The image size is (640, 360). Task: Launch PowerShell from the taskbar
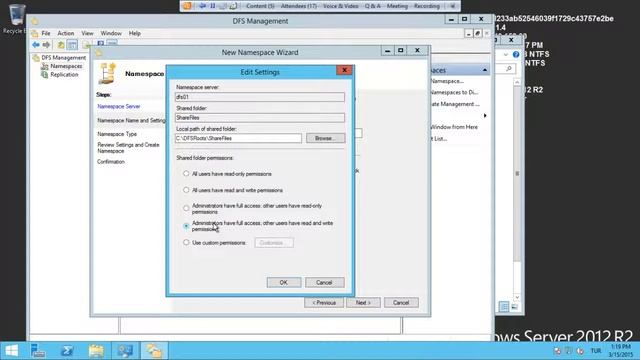(67, 351)
